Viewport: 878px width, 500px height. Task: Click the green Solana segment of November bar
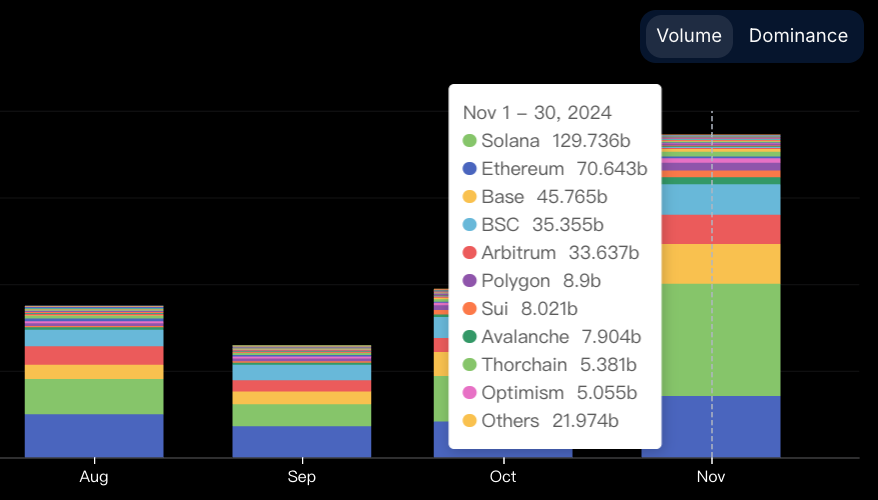(711, 339)
